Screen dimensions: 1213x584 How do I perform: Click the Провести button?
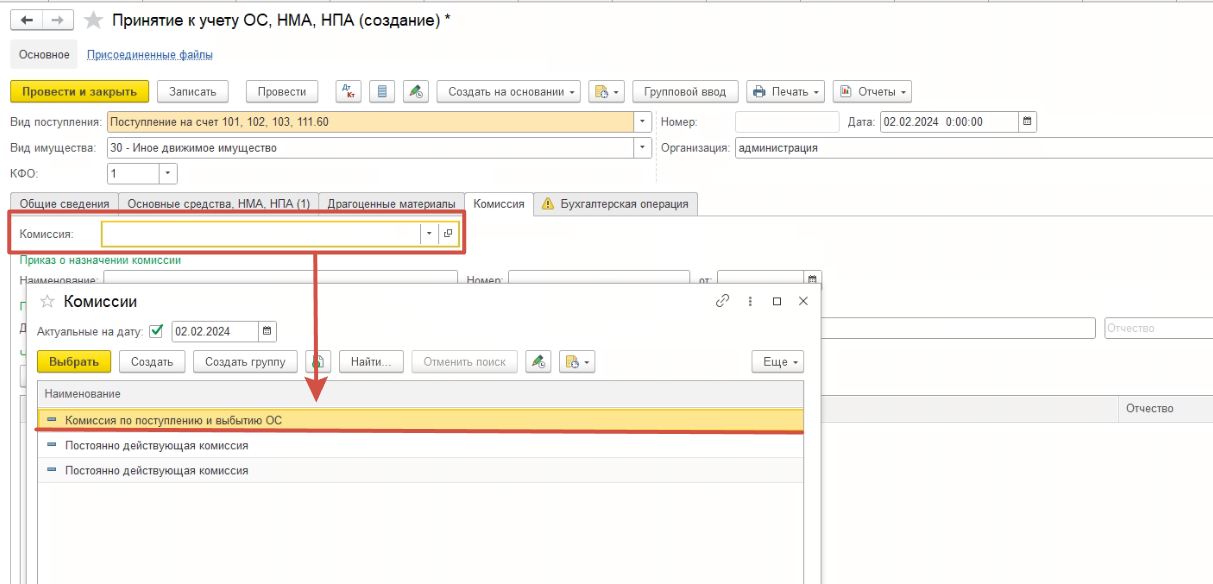click(282, 92)
